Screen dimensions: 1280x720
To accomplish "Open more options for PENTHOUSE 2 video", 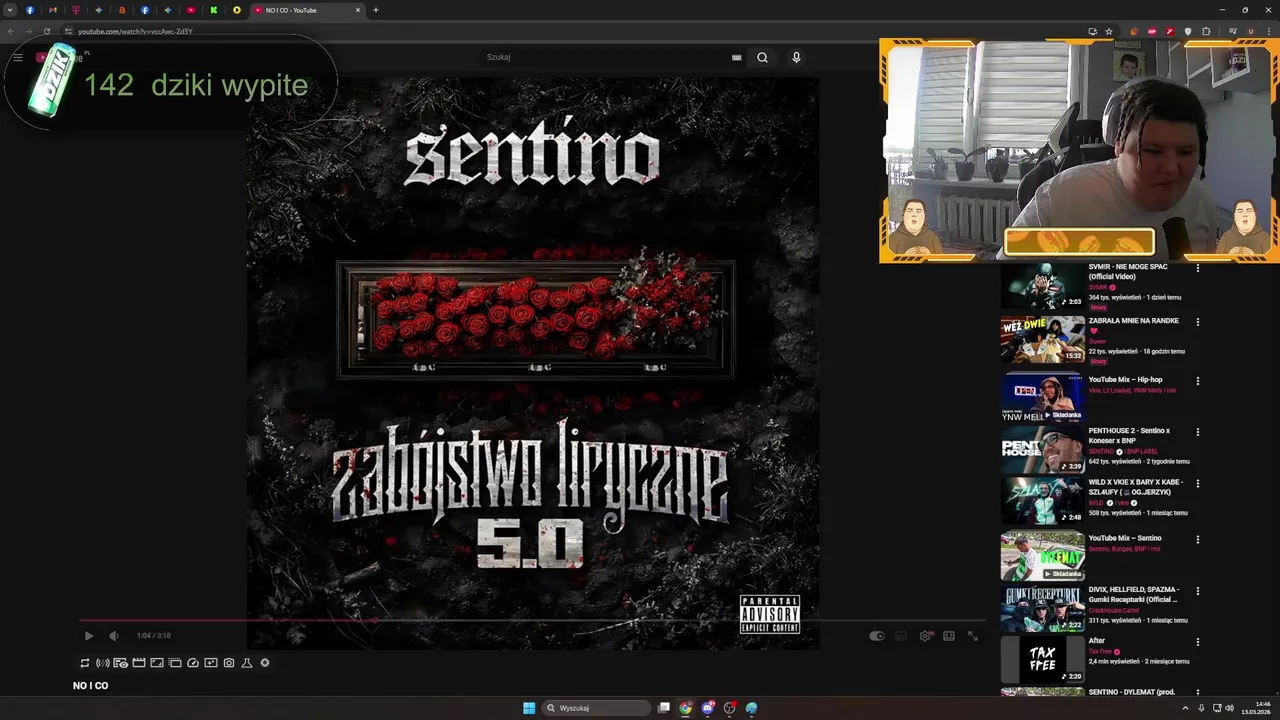I will tap(1197, 432).
